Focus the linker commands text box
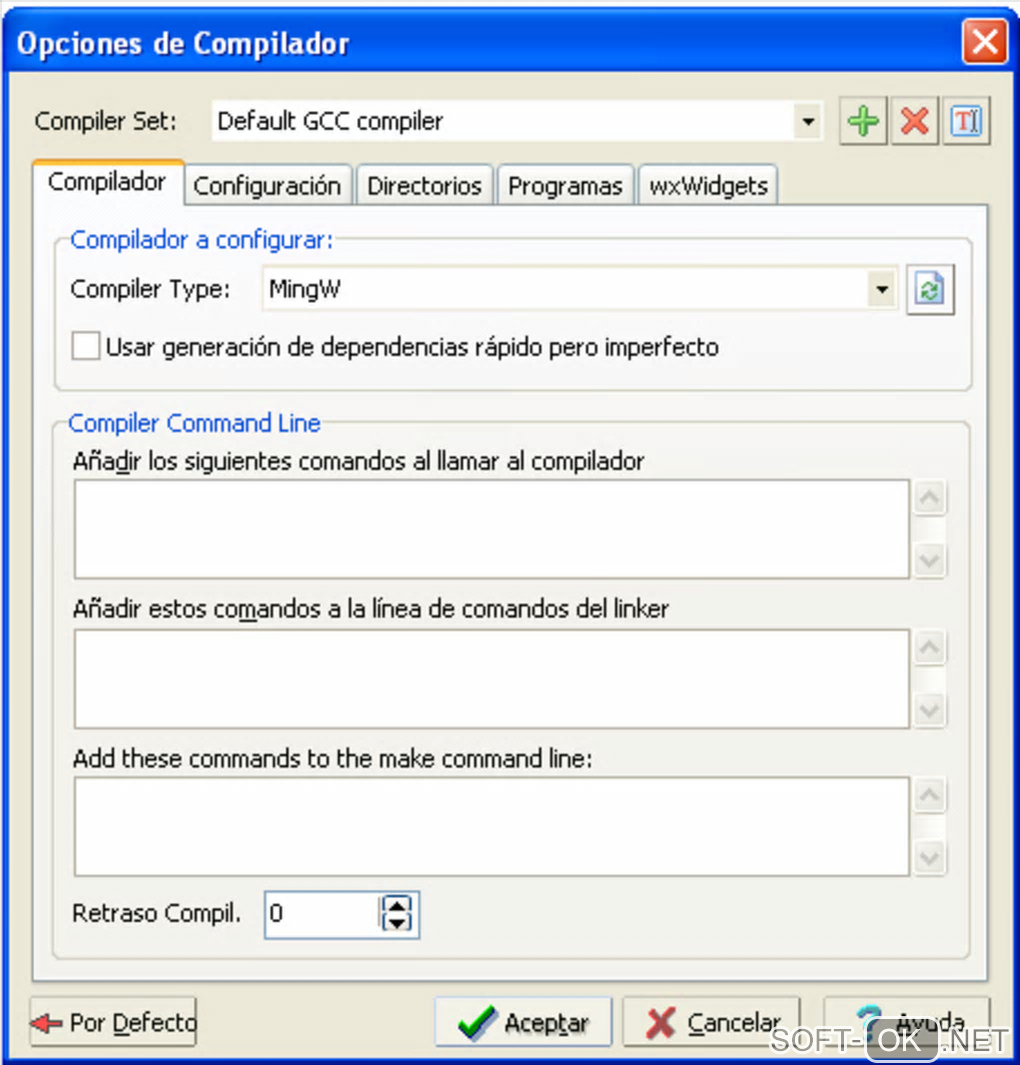This screenshot has width=1020, height=1065. point(492,679)
